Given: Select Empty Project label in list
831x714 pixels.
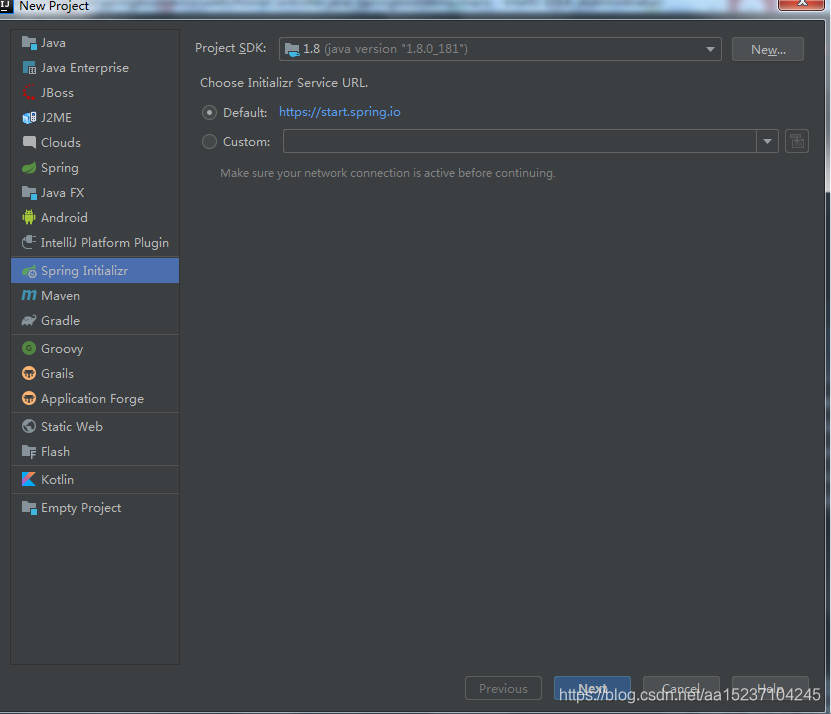Looking at the screenshot, I should [81, 508].
